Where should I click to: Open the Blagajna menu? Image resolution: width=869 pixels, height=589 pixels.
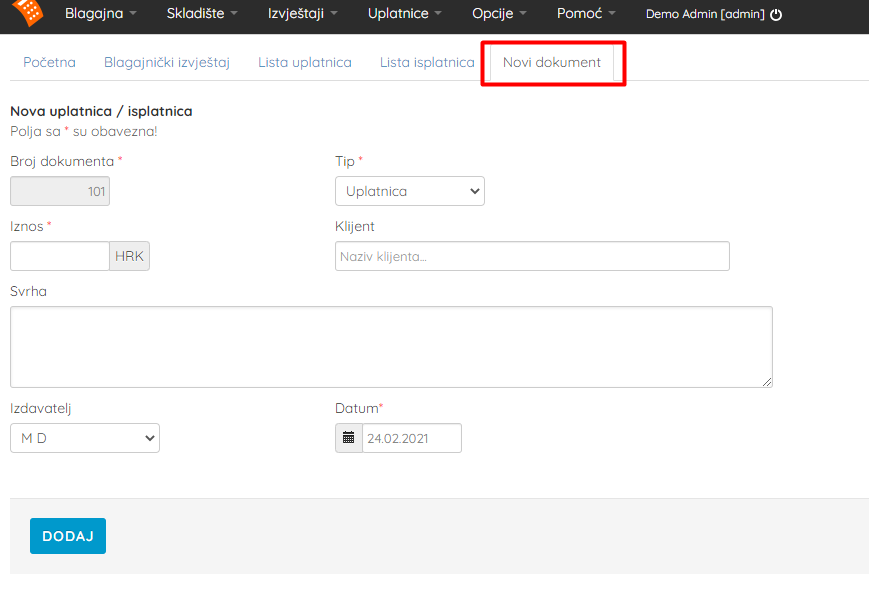coord(100,13)
